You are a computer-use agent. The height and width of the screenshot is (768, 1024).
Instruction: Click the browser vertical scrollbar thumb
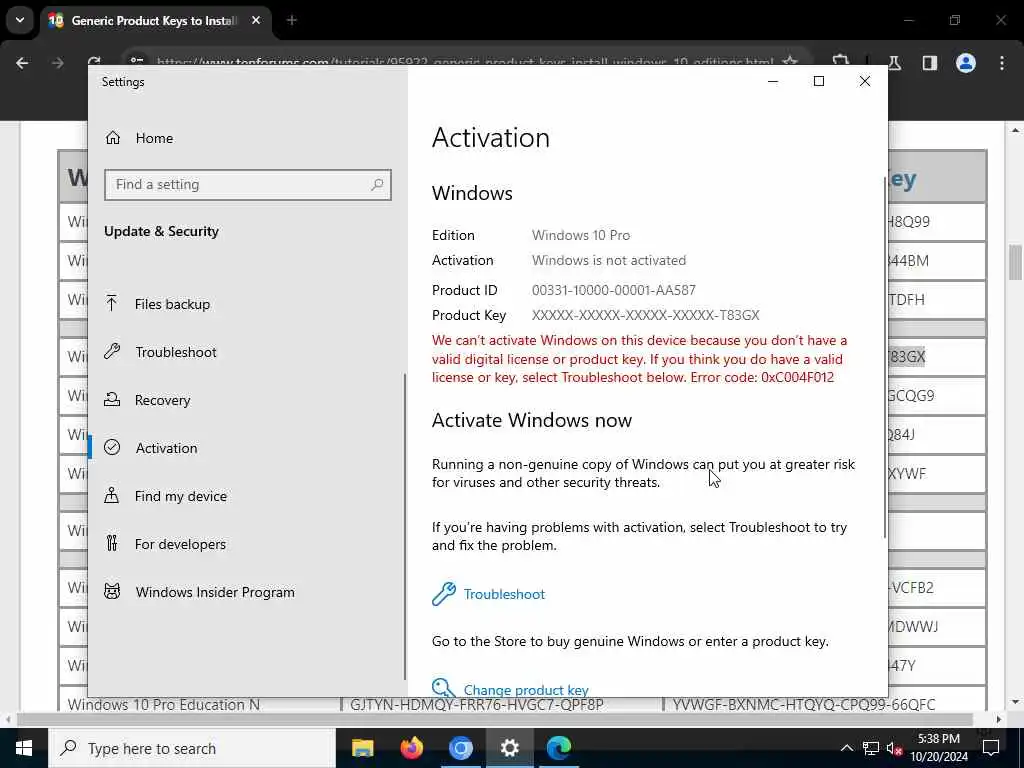click(1015, 262)
